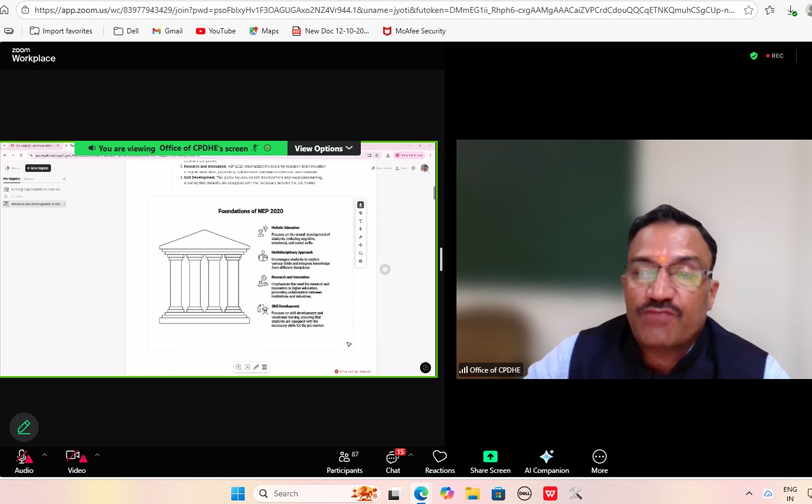This screenshot has height=504, width=812.
Task: Open the New Doc 12-10-20 bookmark
Action: (x=330, y=31)
